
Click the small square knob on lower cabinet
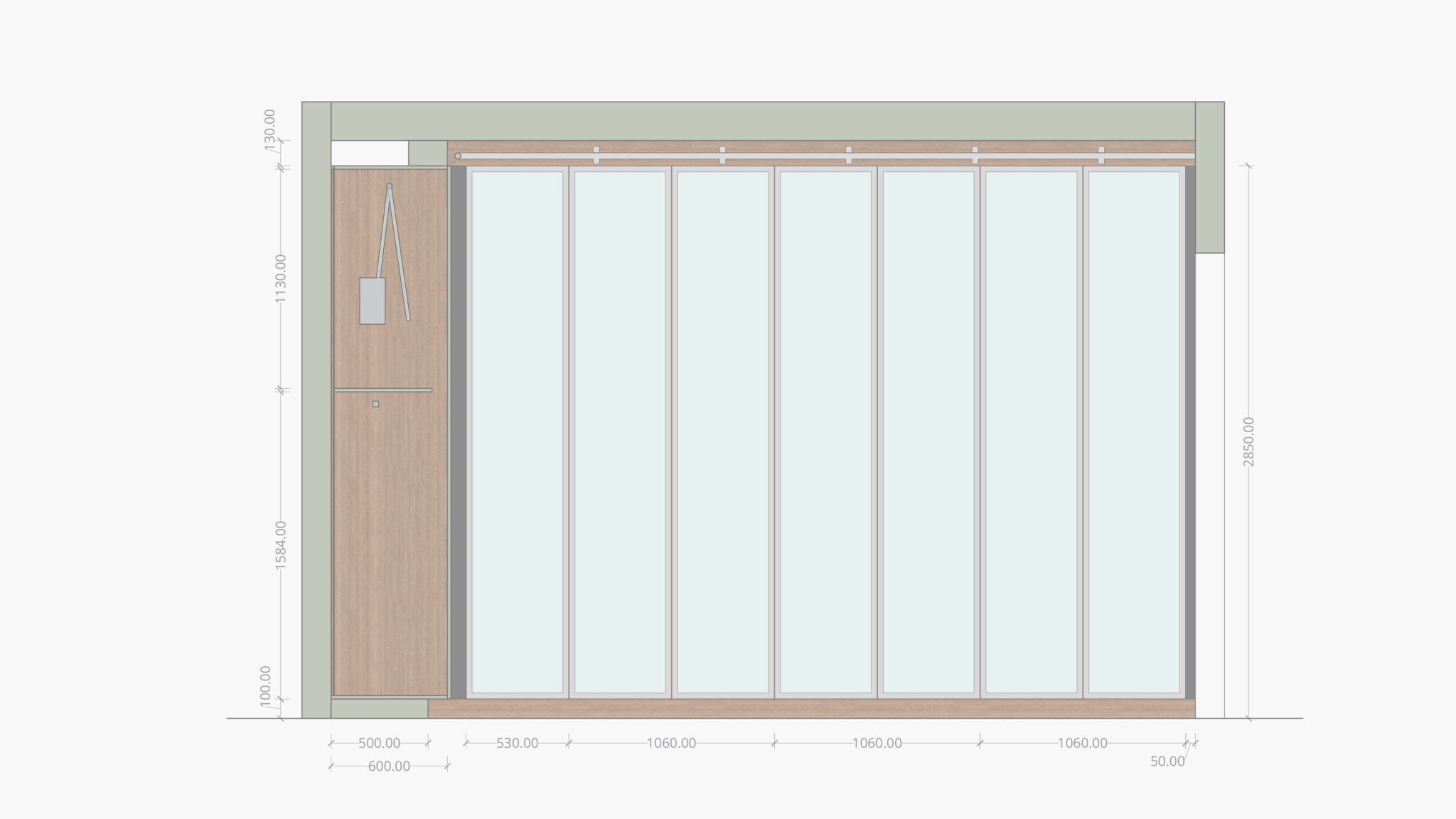[375, 404]
